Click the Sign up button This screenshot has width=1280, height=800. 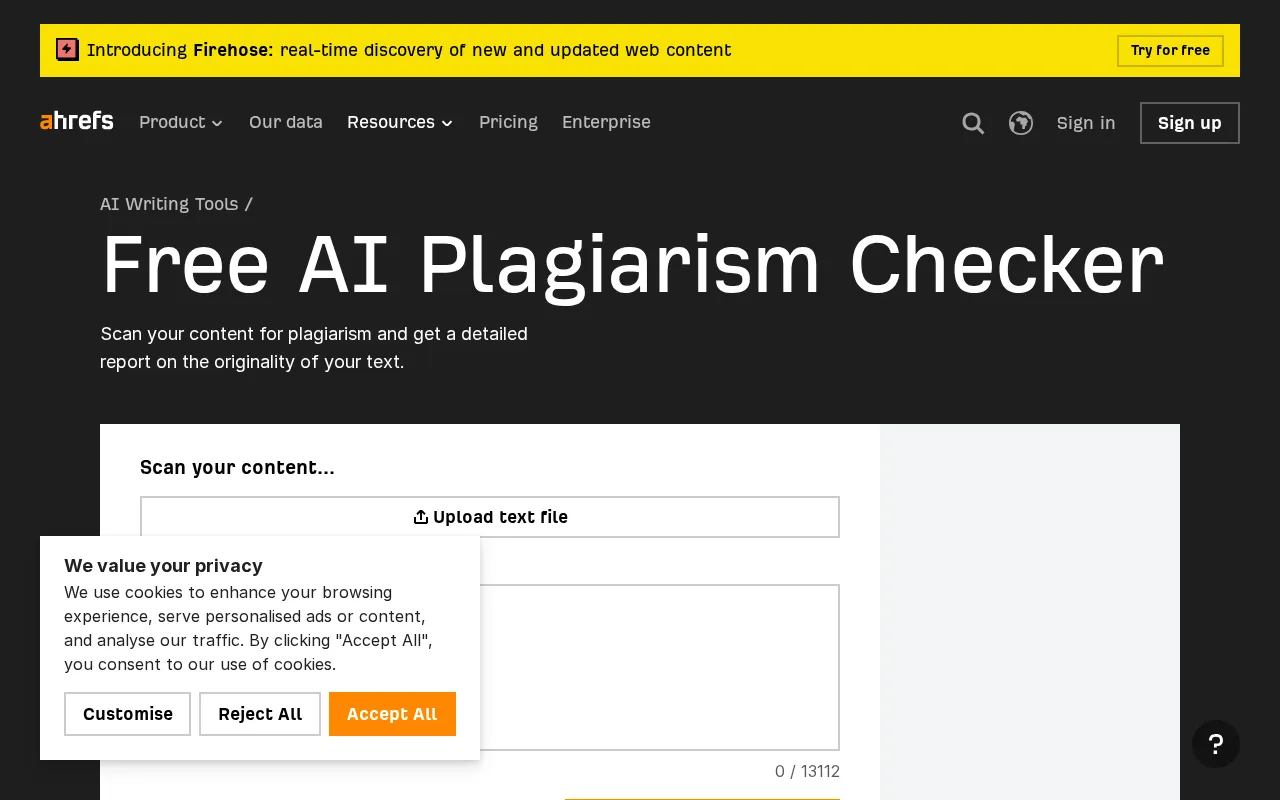coord(1190,123)
